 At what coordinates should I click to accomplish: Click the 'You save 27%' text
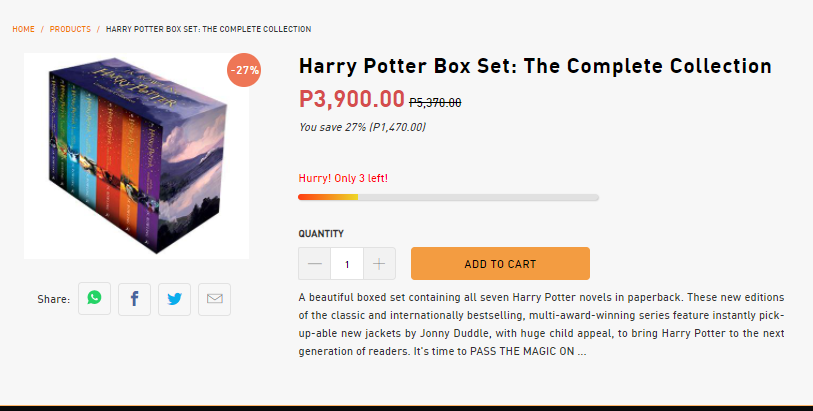tap(362, 127)
